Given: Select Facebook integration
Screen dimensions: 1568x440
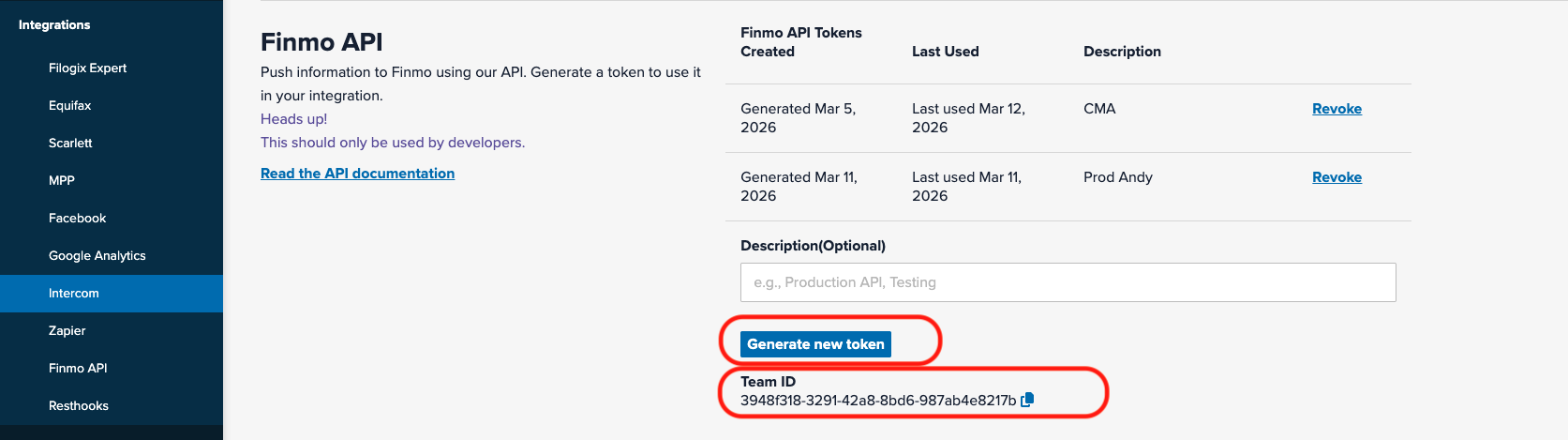Looking at the screenshot, I should 77,219.
